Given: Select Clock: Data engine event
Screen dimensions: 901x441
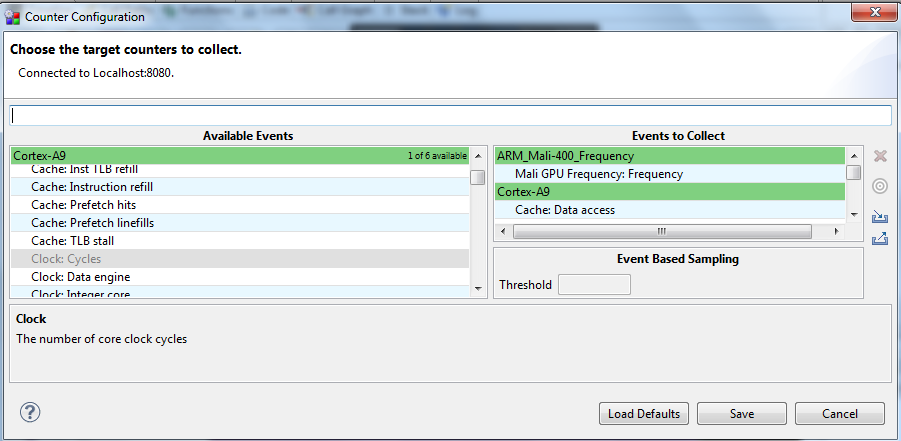Looking at the screenshot, I should 80,277.
